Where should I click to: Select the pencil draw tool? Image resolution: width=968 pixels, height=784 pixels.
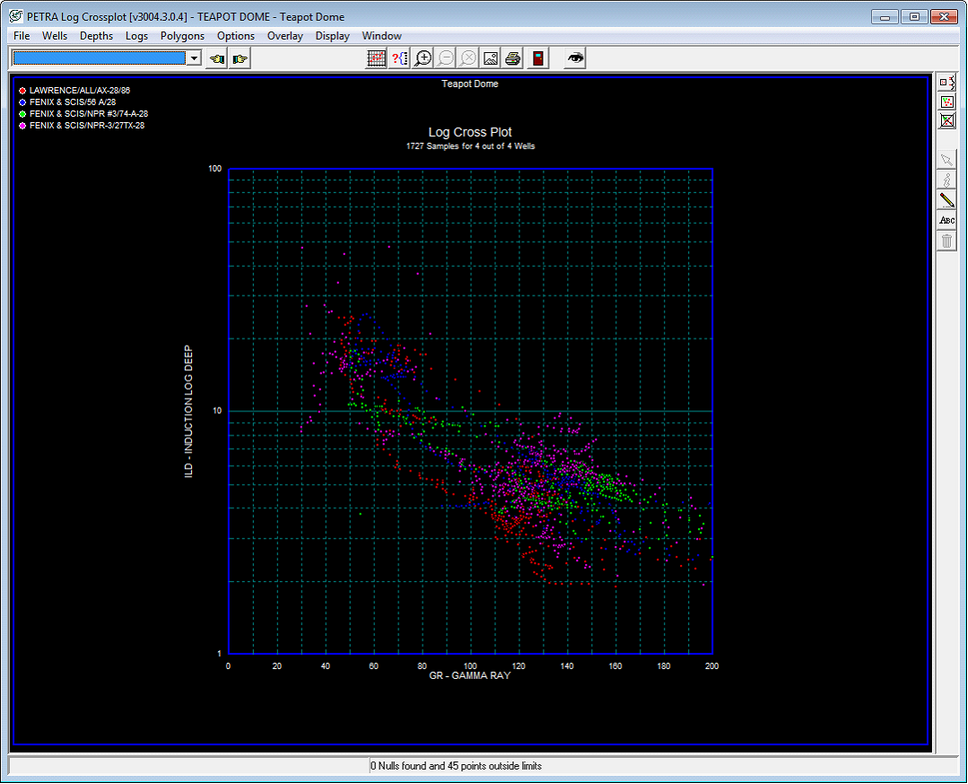point(947,201)
